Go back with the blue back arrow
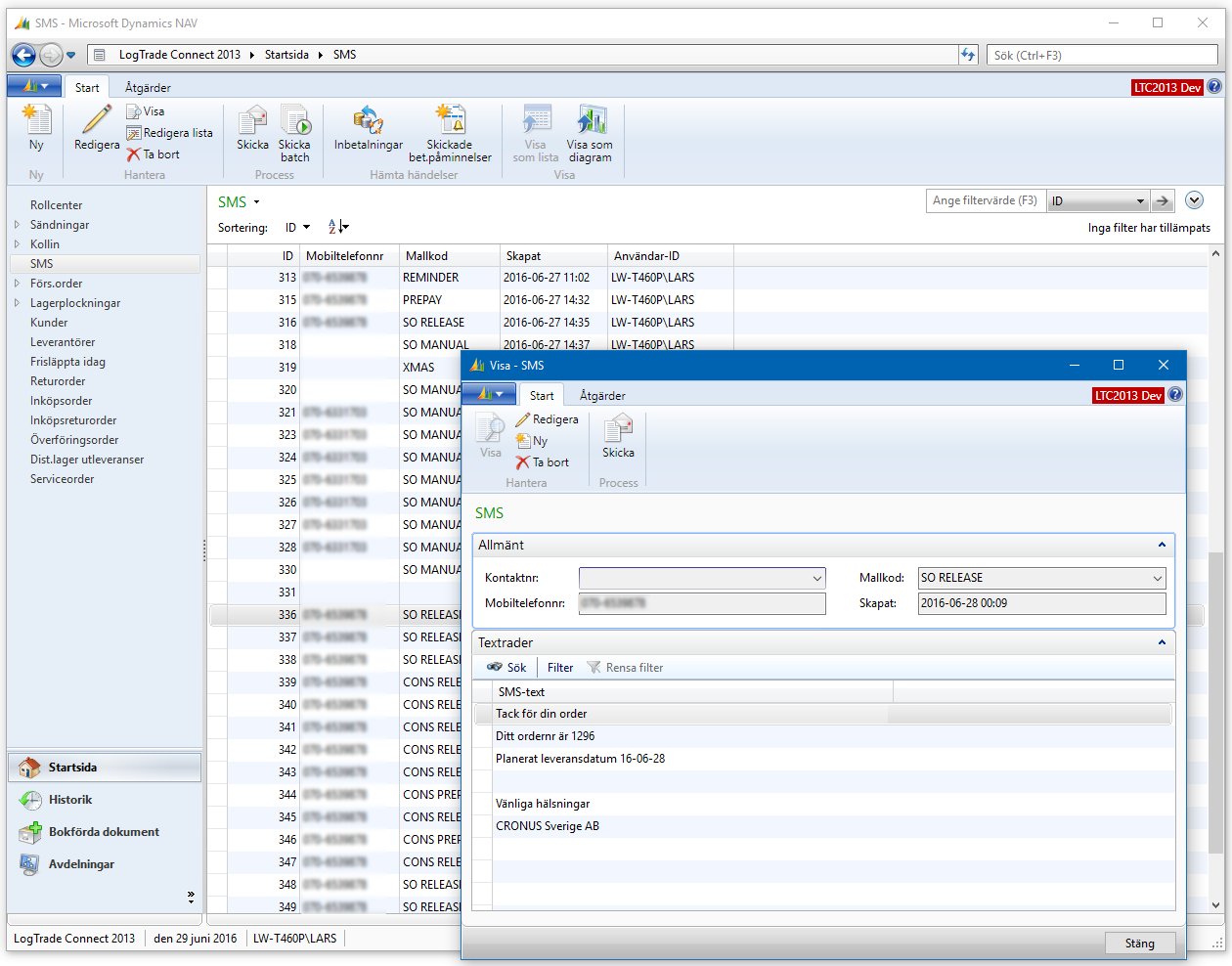Image resolution: width=1232 pixels, height=966 pixels. [x=23, y=55]
